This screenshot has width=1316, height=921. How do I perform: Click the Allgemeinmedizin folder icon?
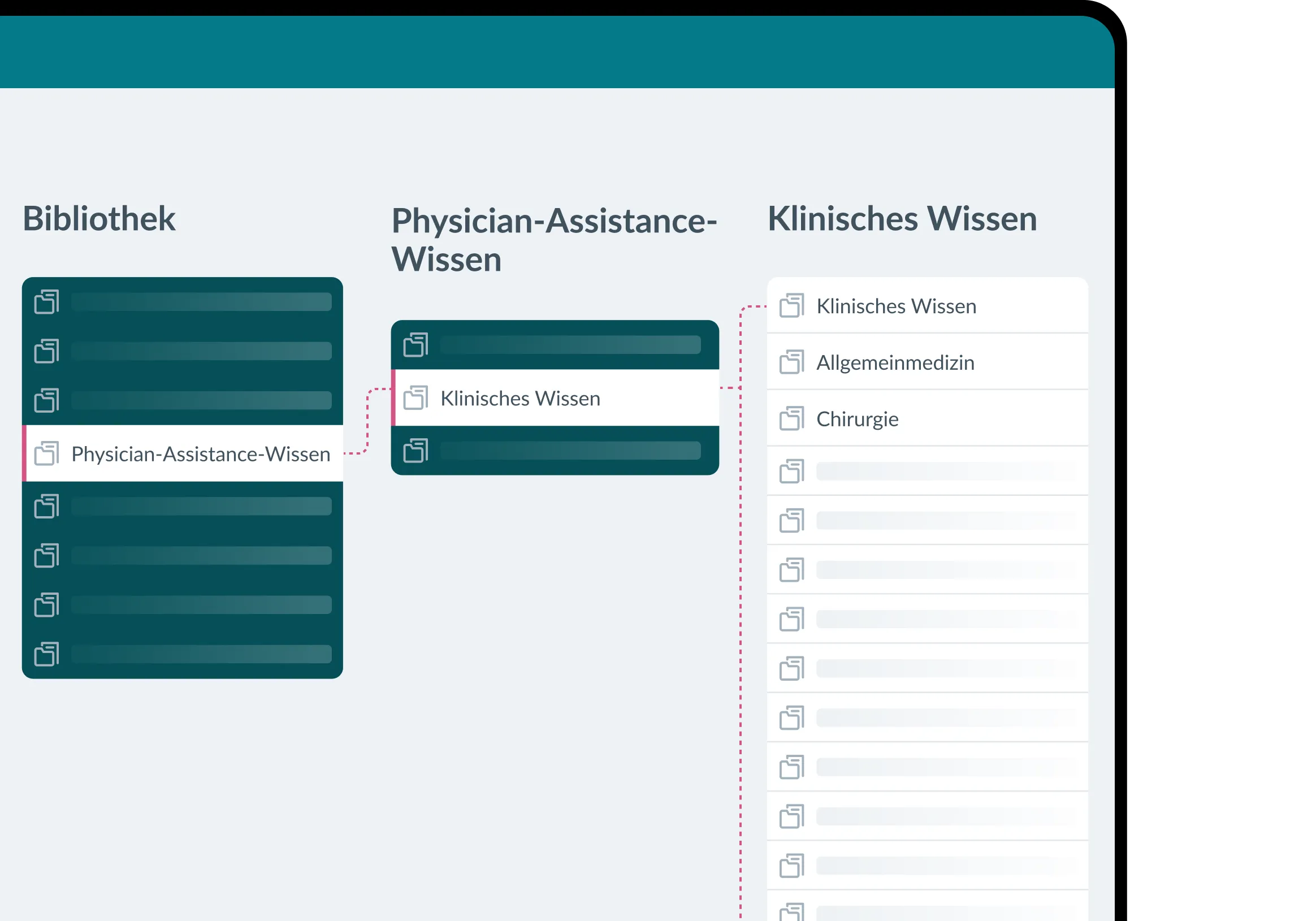click(791, 362)
